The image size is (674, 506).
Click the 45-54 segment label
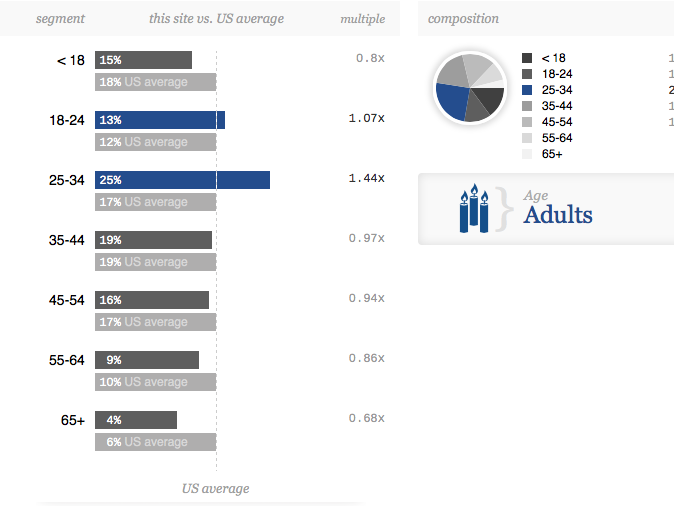(x=66, y=300)
